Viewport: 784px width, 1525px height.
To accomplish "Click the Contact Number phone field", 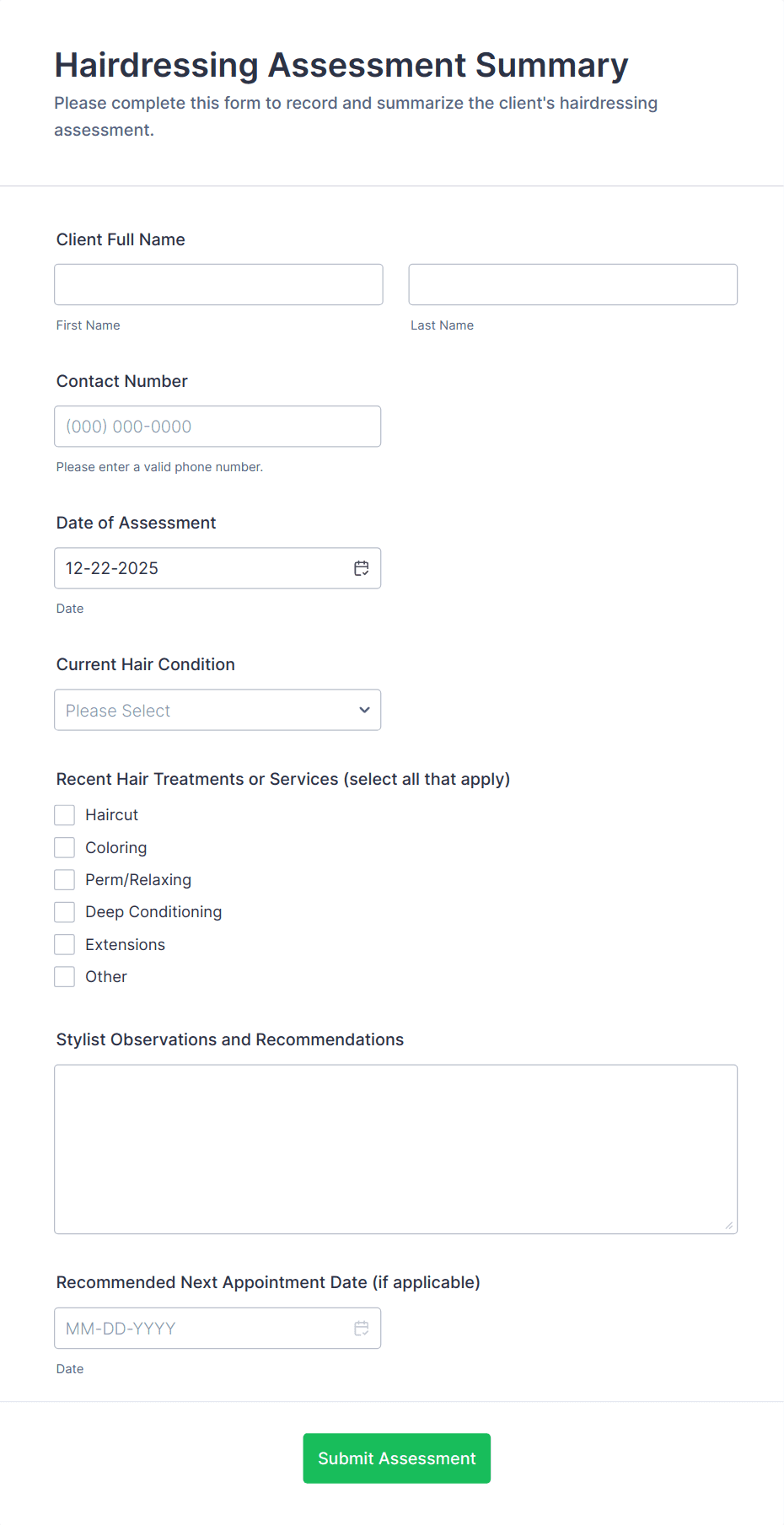I will point(217,426).
